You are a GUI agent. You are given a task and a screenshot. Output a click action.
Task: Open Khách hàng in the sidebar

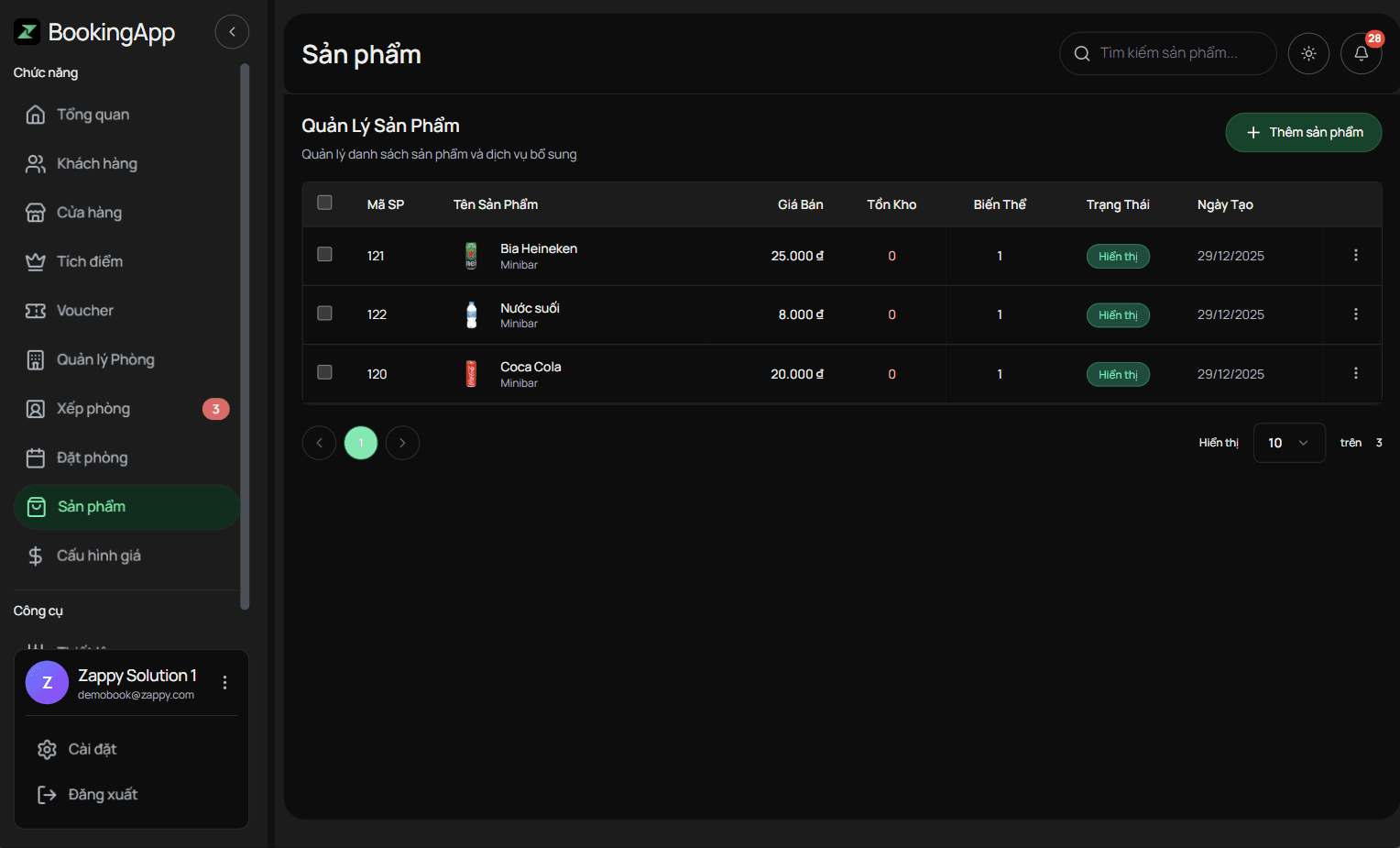click(96, 164)
